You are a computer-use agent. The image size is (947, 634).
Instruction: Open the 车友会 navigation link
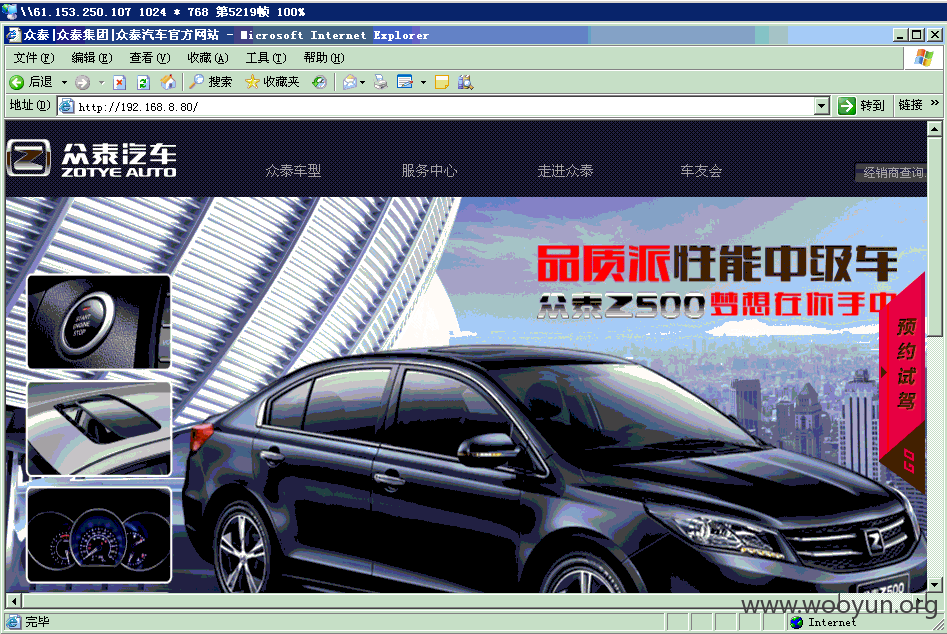701,171
